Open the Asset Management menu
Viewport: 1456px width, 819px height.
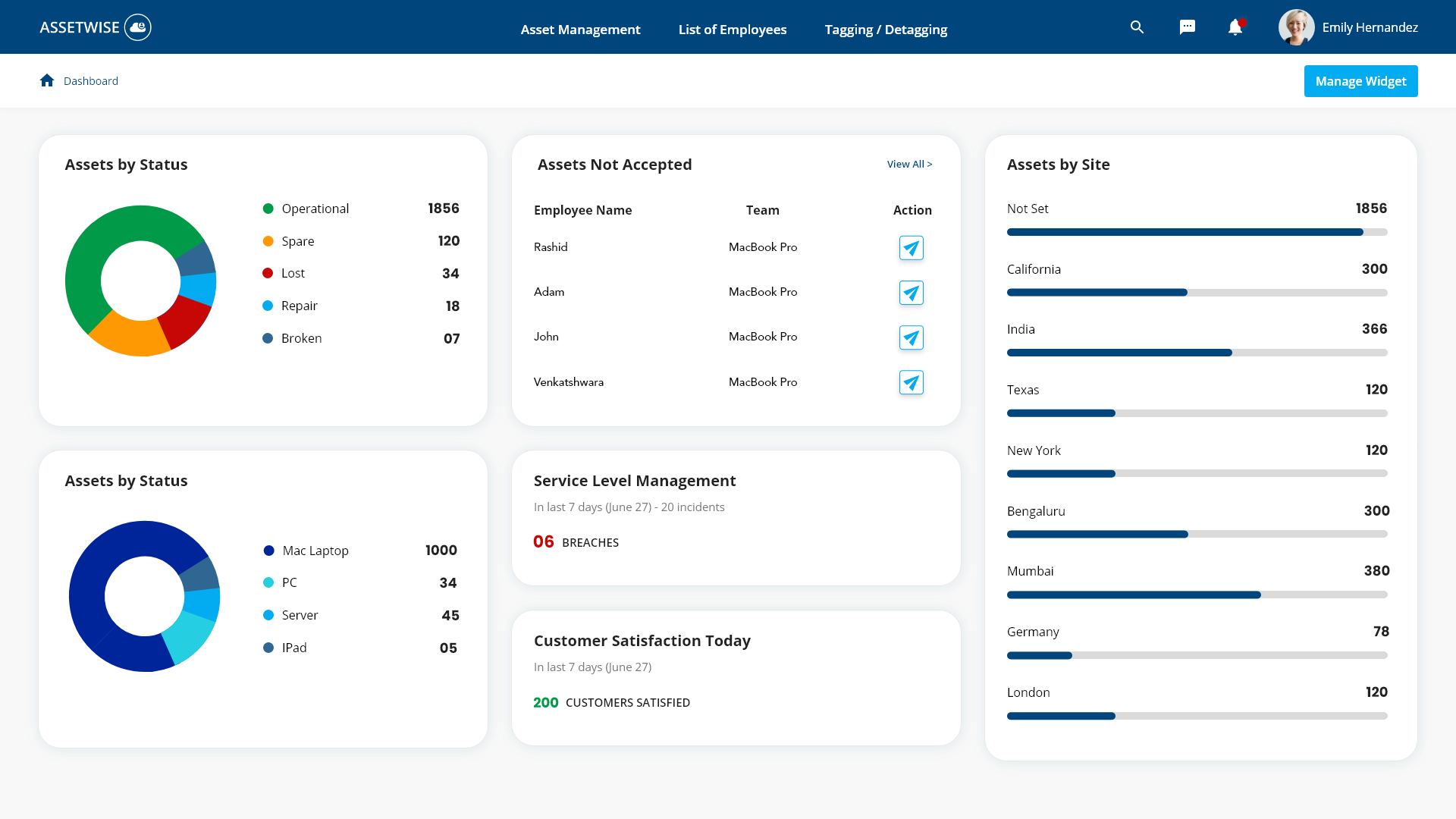click(580, 30)
